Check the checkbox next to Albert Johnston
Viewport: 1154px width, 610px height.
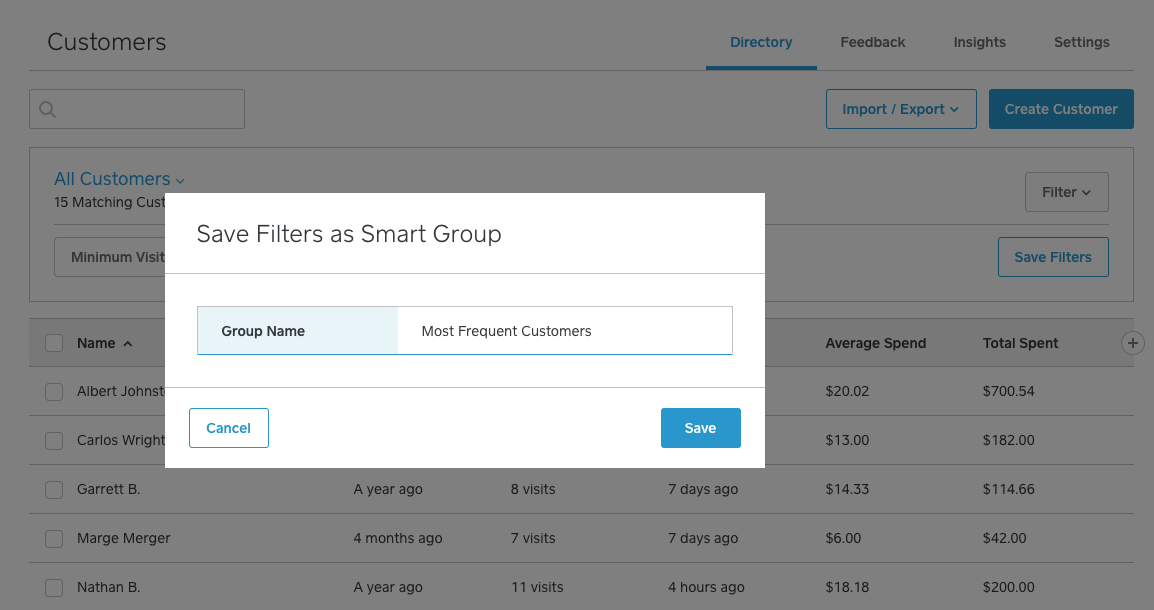[x=54, y=392]
